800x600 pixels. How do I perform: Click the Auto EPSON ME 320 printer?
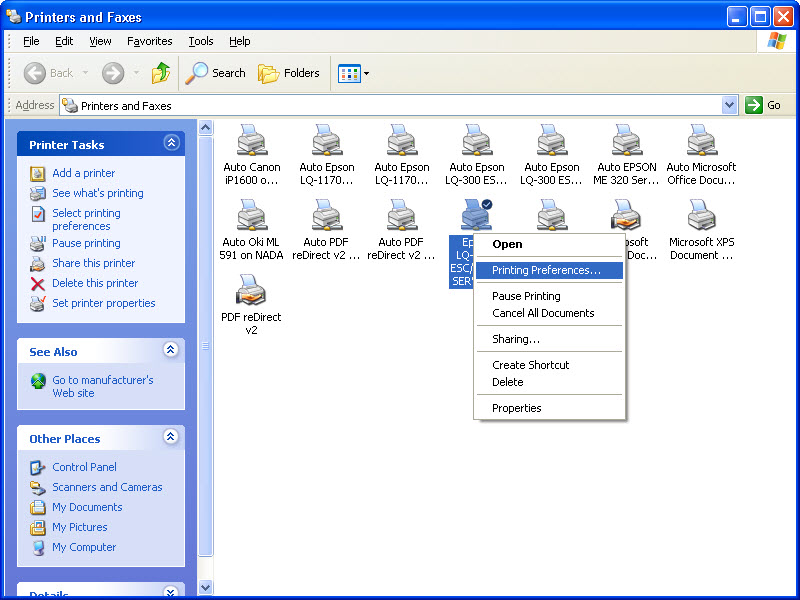coord(626,141)
